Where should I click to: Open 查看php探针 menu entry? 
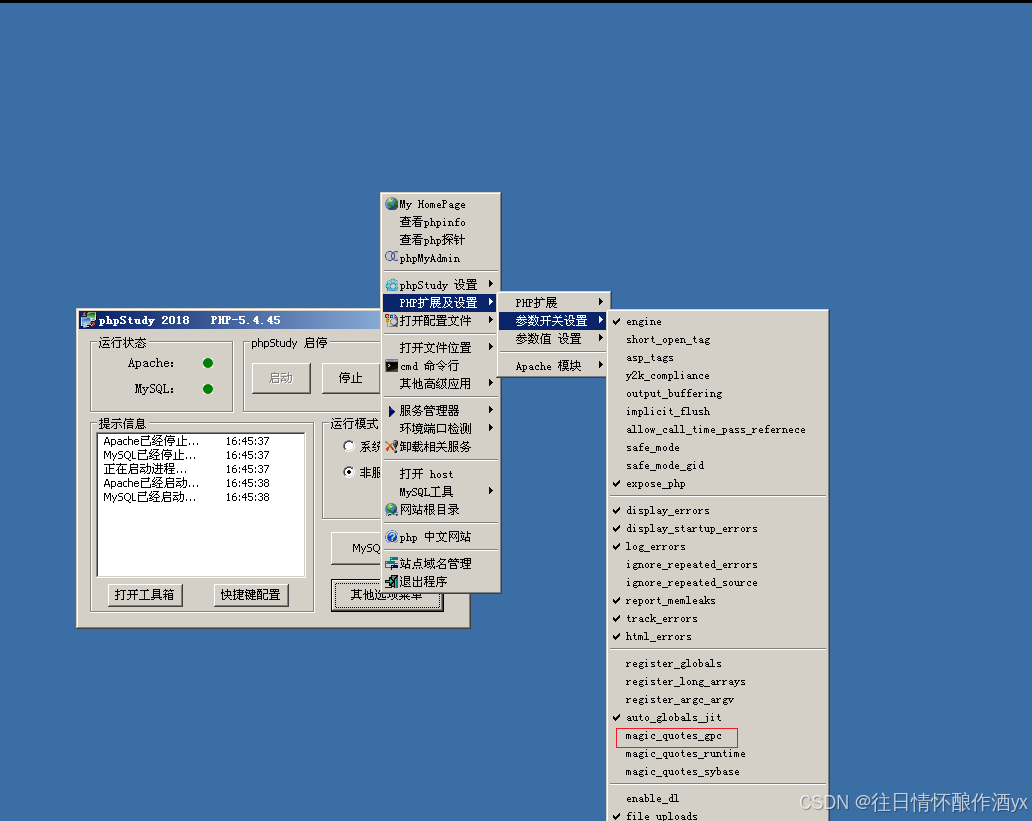click(x=441, y=240)
